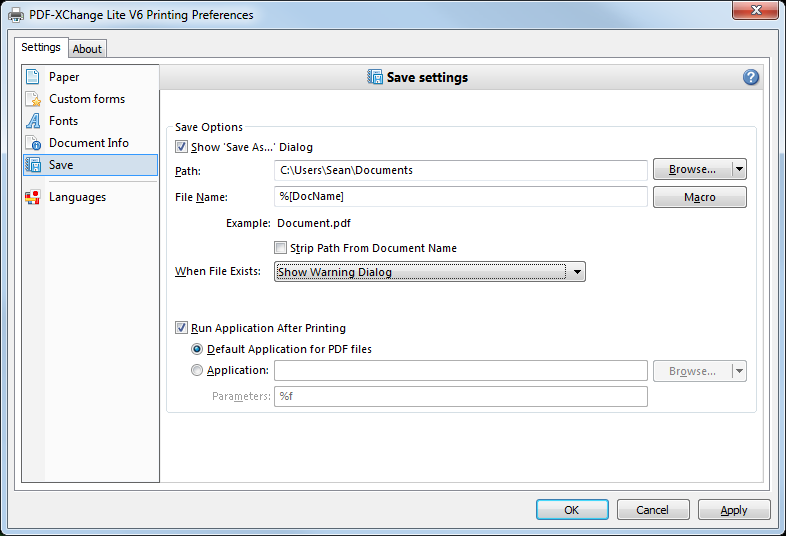Click the printer icon in title bar
This screenshot has width=786, height=536.
(16, 15)
